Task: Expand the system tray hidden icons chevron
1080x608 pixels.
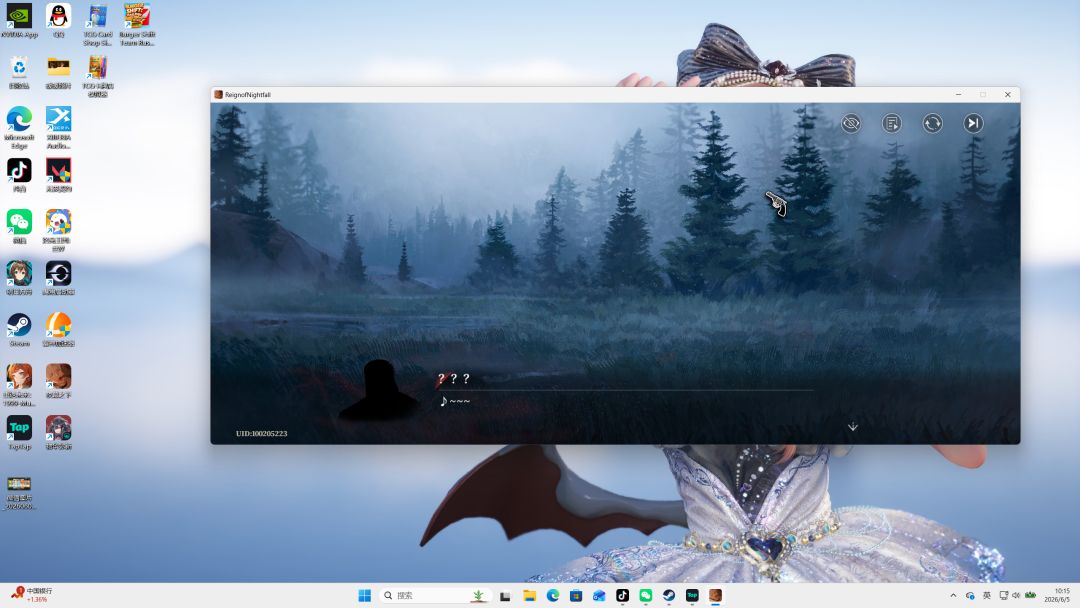Action: coord(953,596)
